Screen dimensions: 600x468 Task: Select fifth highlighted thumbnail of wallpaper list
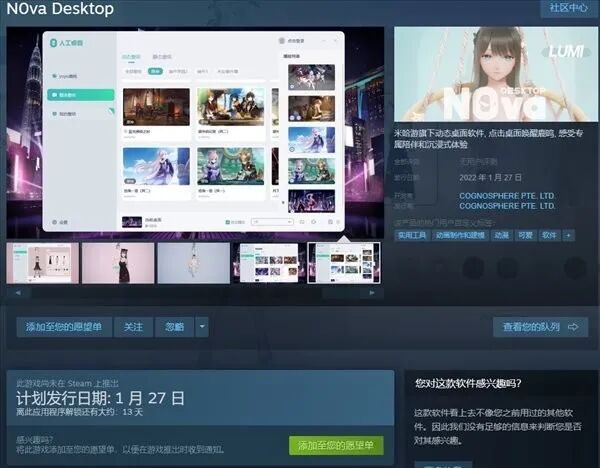[x=344, y=263]
